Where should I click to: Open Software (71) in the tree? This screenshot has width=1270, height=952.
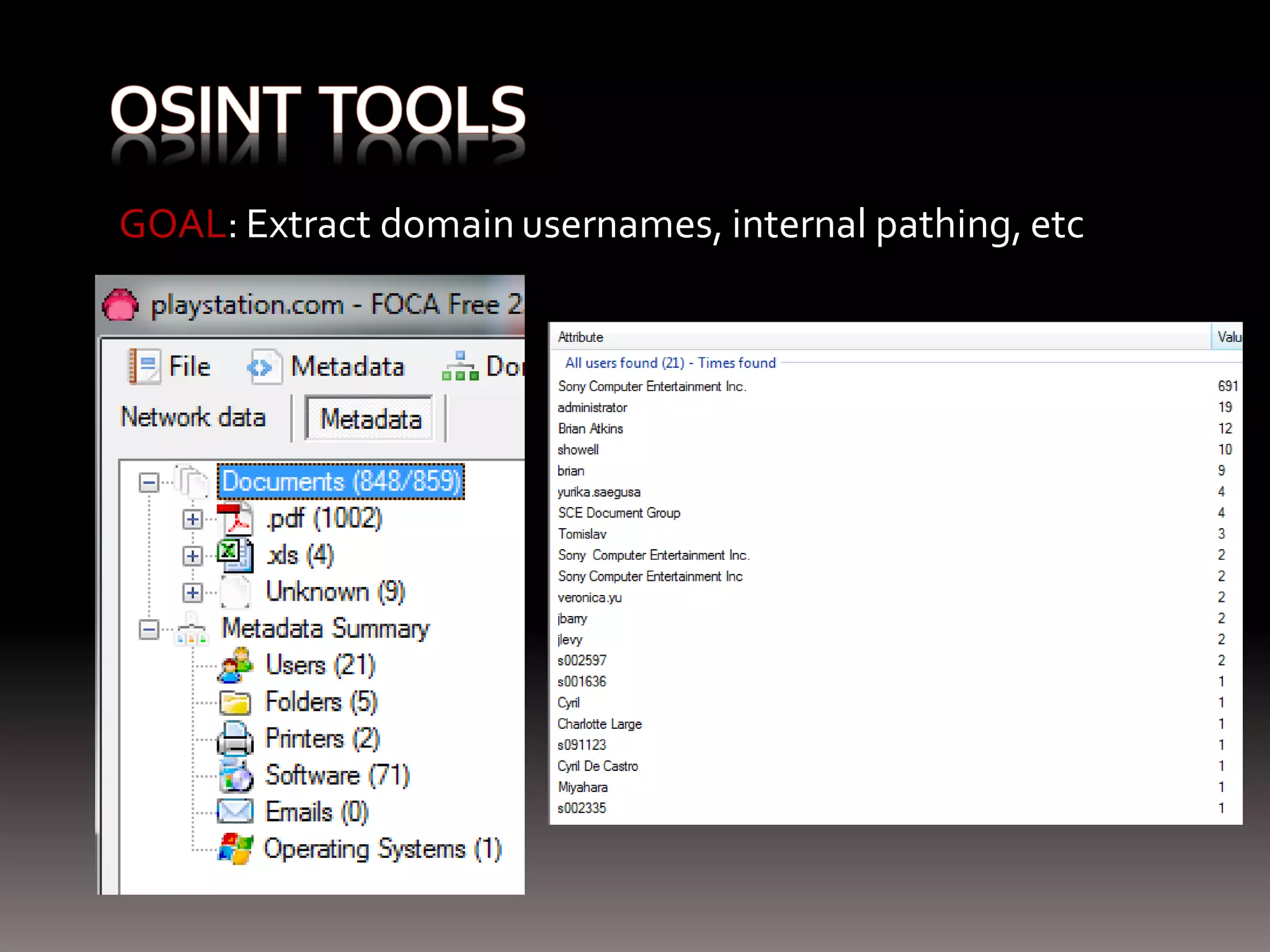point(338,775)
